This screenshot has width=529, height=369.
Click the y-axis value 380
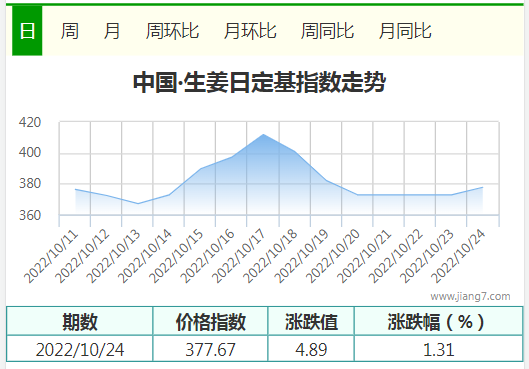click(x=30, y=184)
